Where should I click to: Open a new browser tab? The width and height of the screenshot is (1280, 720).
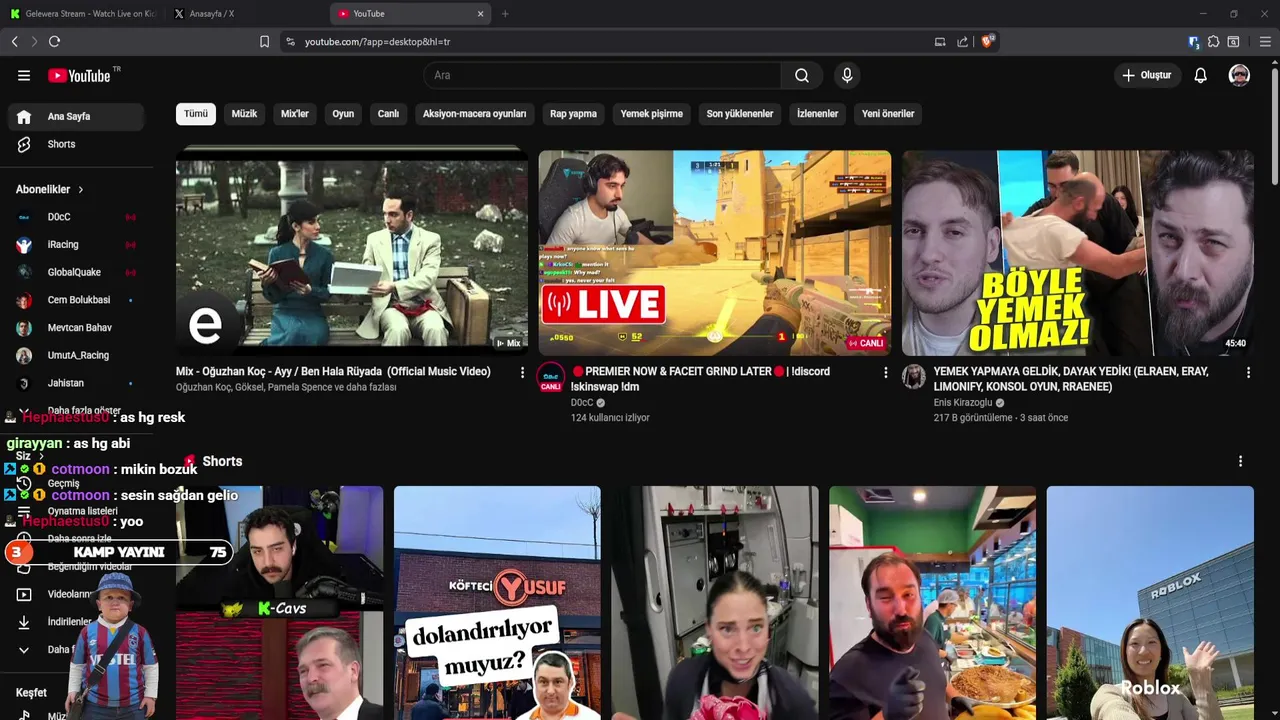pos(505,14)
